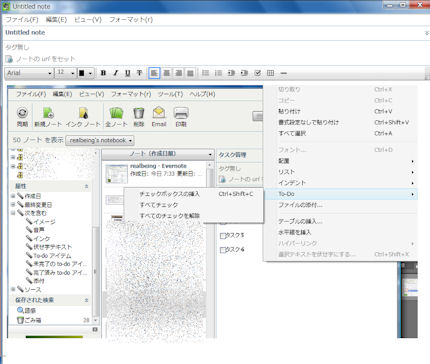Click 新規ノート icon in embedded screenshot
Image resolution: width=430 pixels, height=364 pixels.
click(x=48, y=113)
